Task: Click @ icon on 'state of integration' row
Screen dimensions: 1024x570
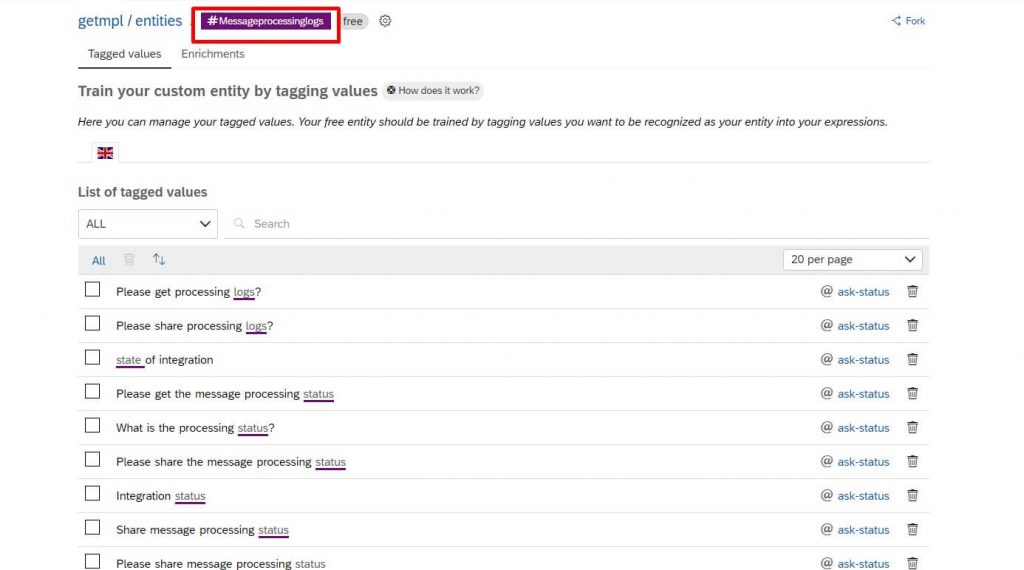Action: [x=827, y=359]
